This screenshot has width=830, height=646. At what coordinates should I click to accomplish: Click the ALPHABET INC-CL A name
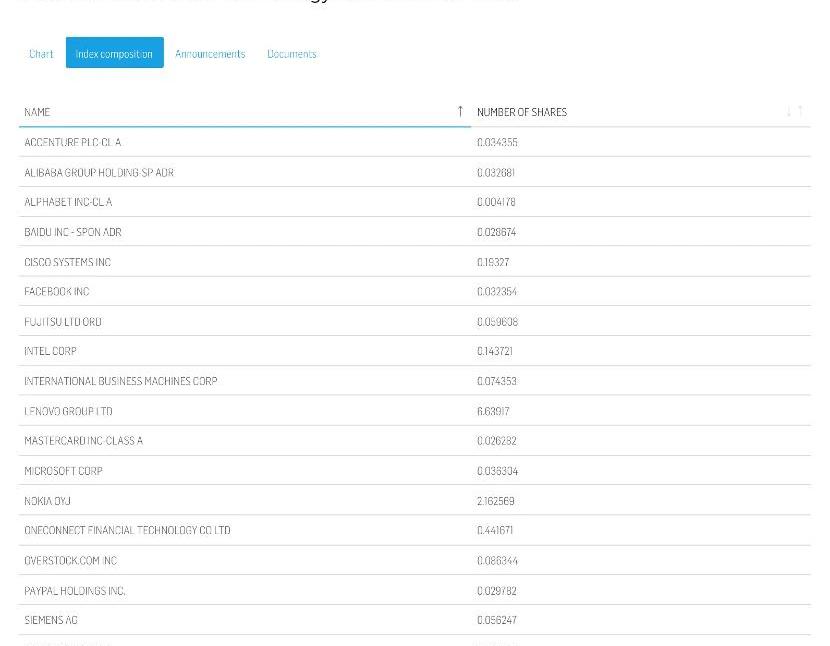tap(68, 202)
